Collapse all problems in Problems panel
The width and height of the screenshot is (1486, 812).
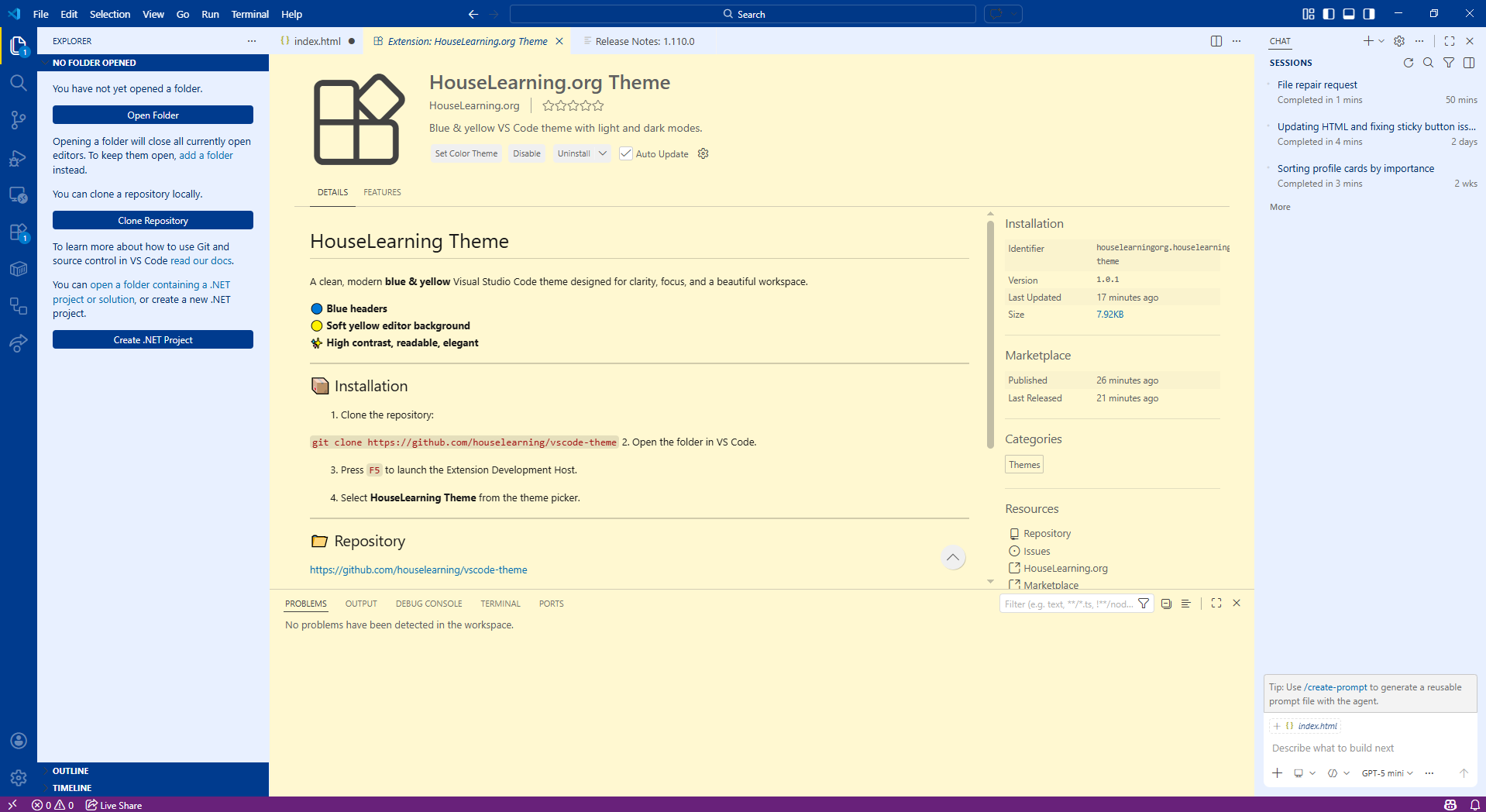(1166, 604)
